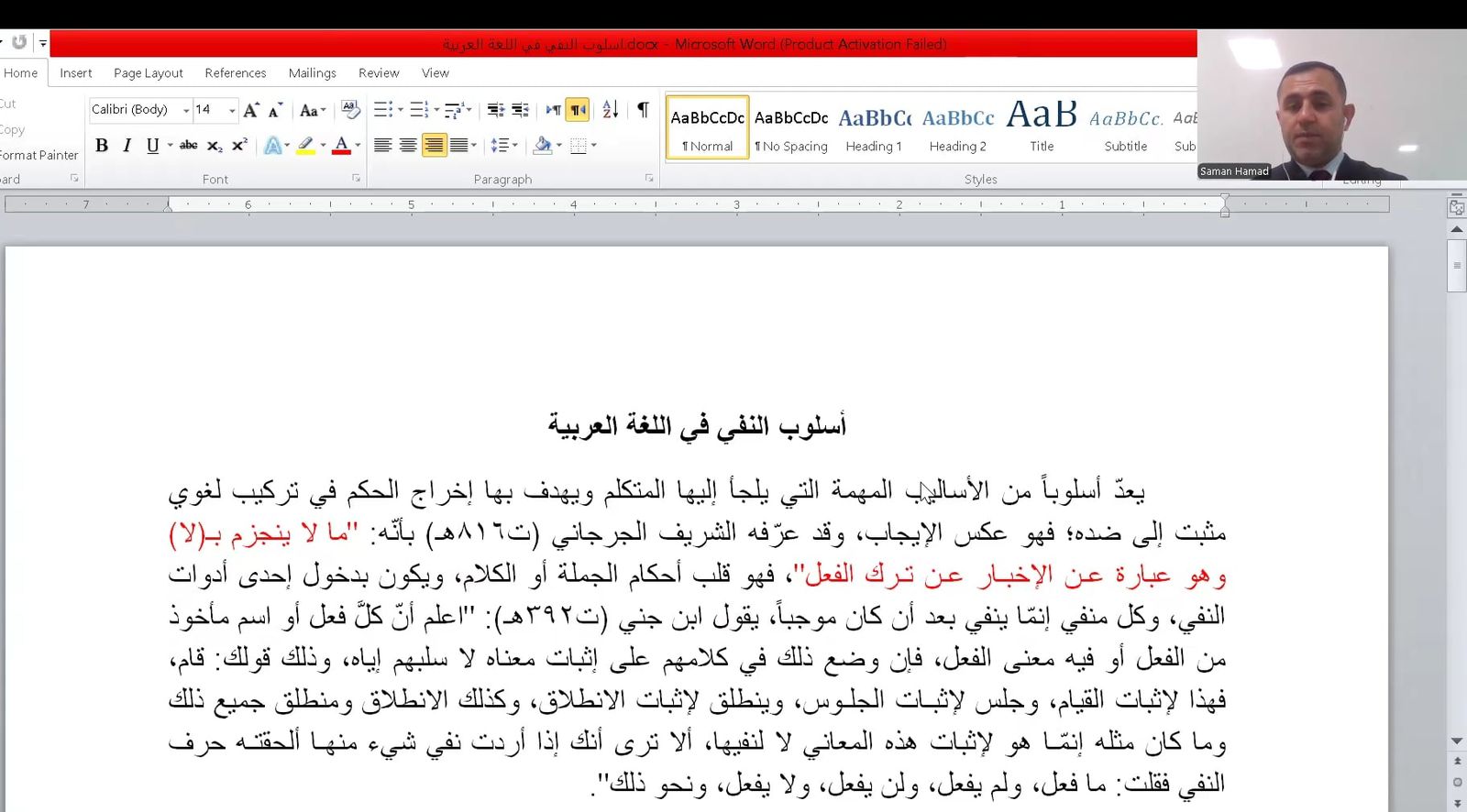1467x812 pixels.
Task: Switch to the References tab
Action: coord(236,73)
